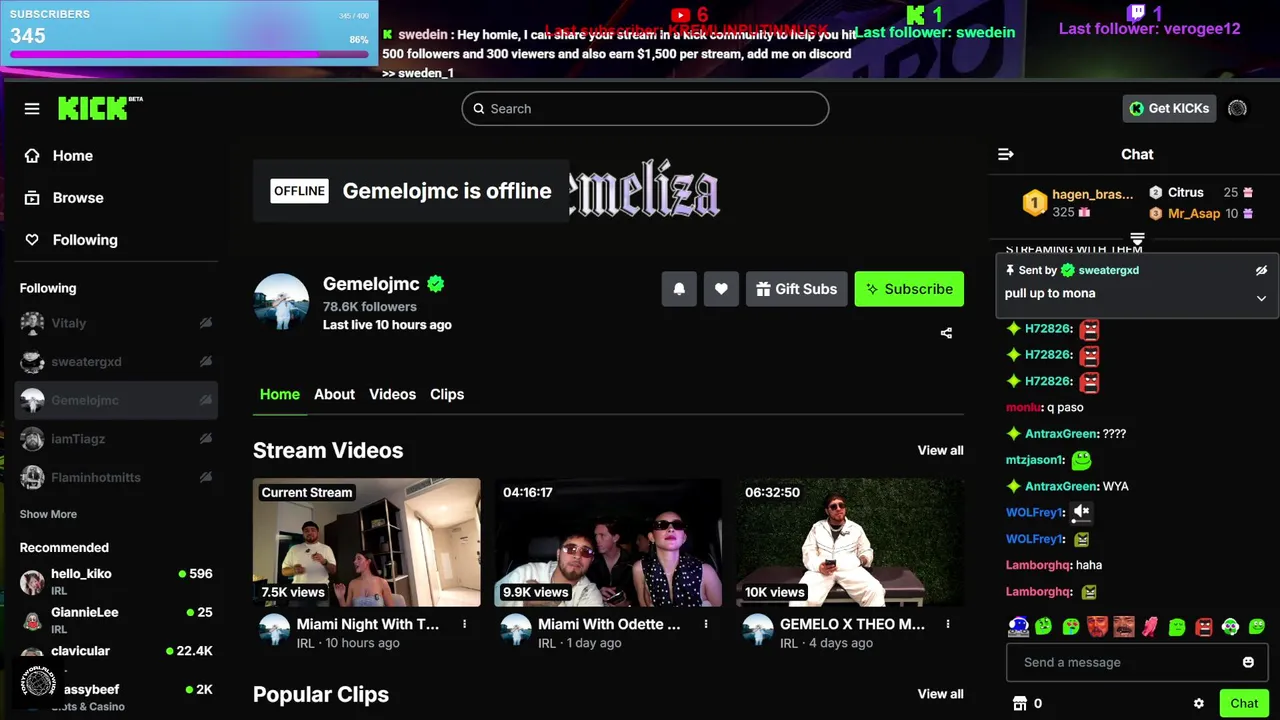Click the heart follow button for Gemelojmc
Image resolution: width=1280 pixels, height=720 pixels.
coord(721,289)
